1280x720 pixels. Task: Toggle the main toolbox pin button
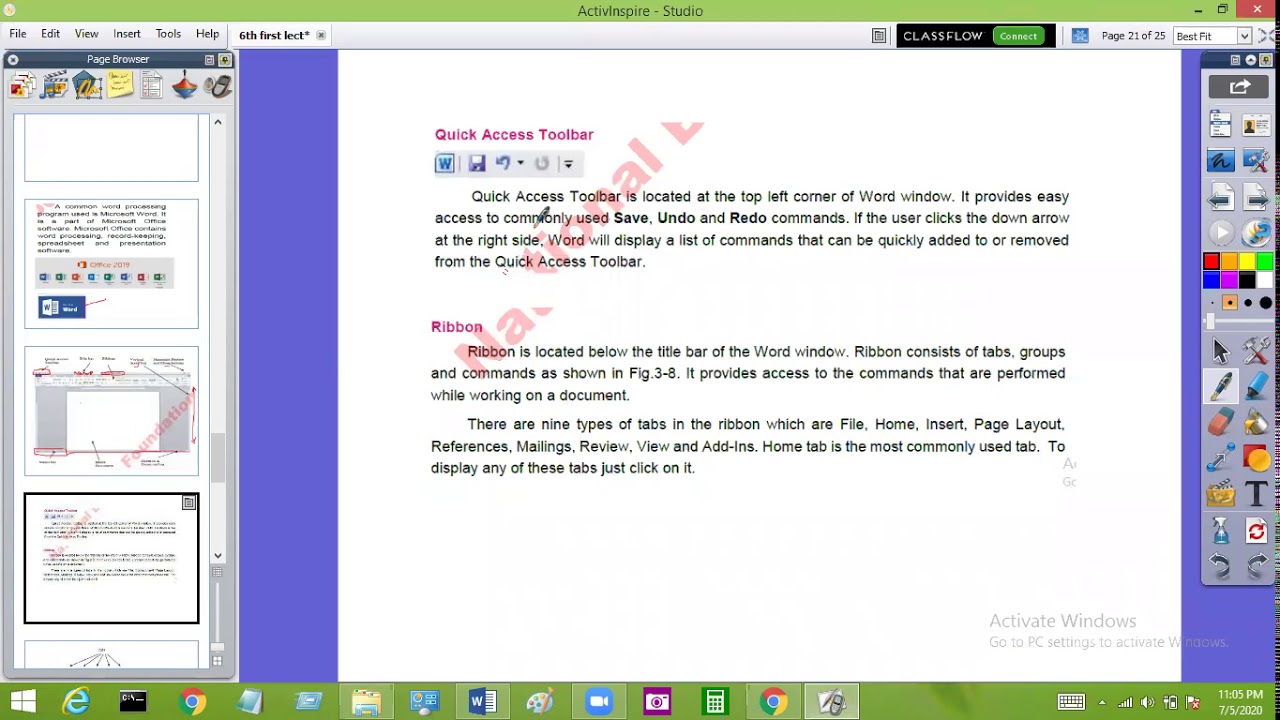(1265, 60)
